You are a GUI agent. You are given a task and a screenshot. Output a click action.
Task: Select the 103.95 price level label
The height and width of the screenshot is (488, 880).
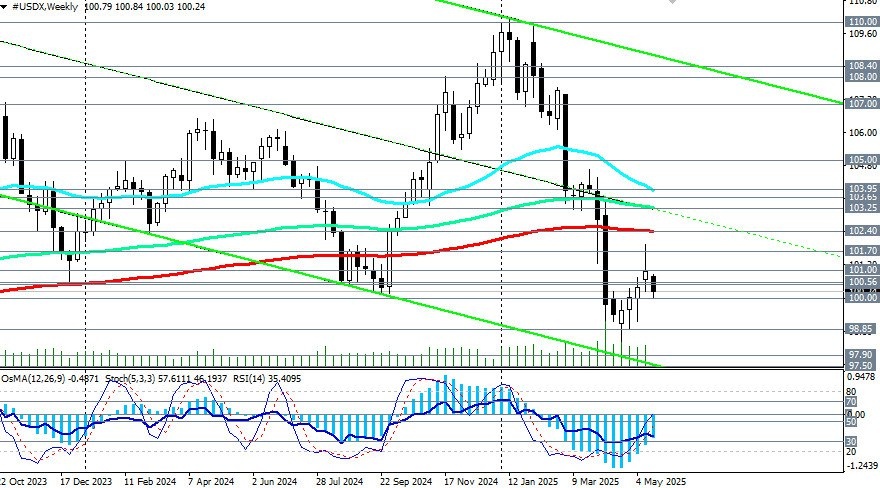click(x=861, y=188)
